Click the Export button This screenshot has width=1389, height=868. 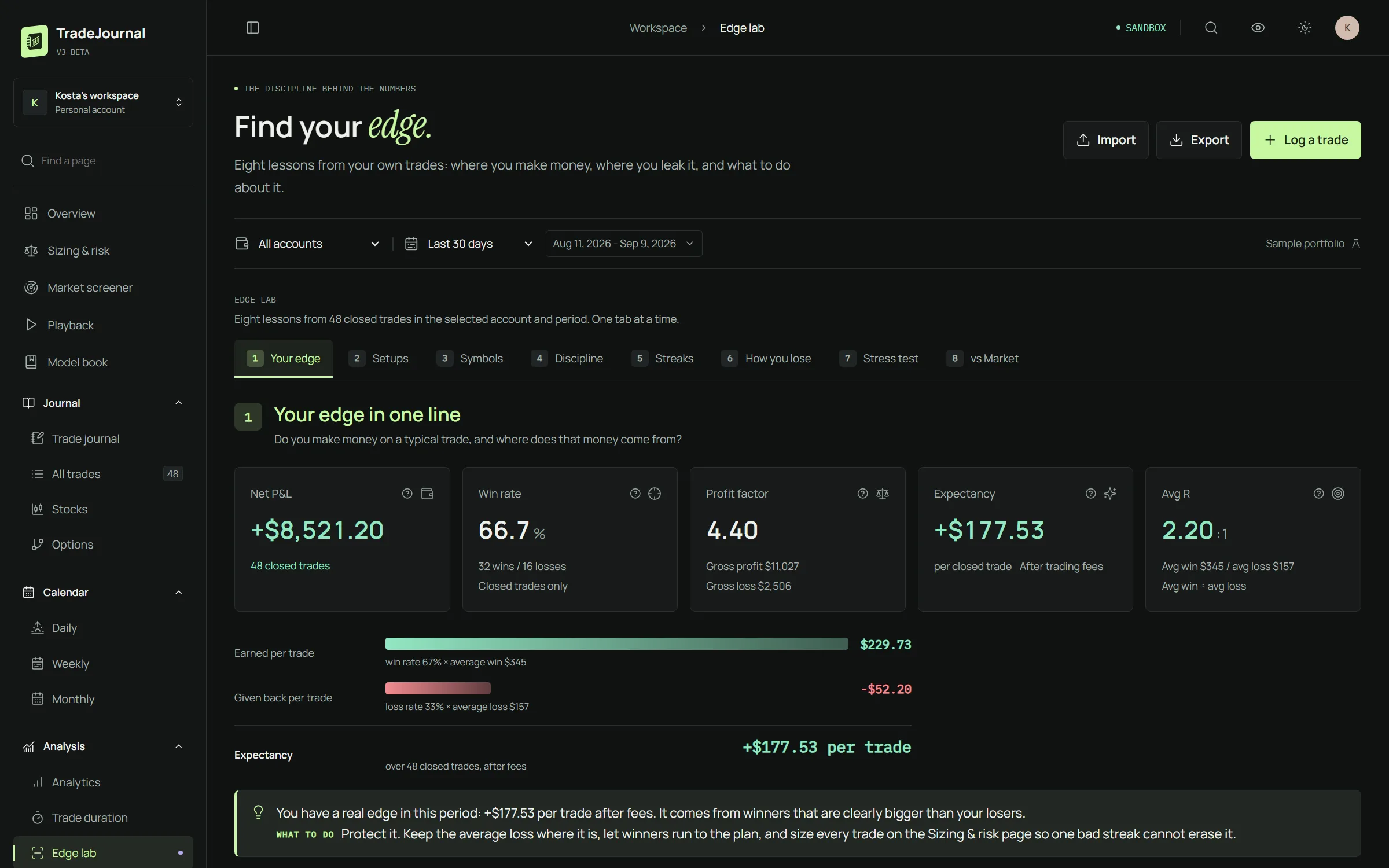pos(1199,140)
